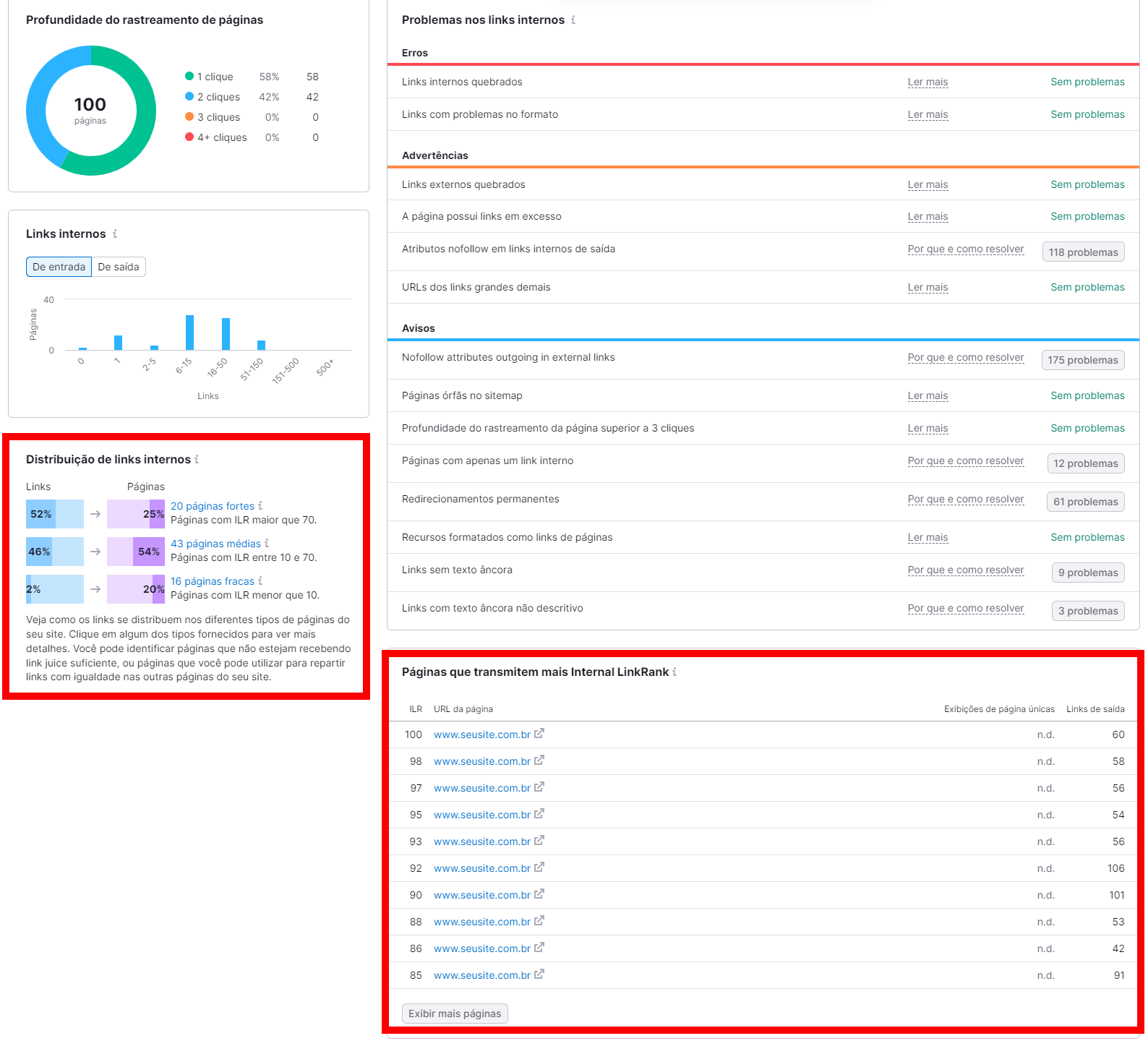
Task: Click the 175 problemas button
Action: click(x=1083, y=360)
